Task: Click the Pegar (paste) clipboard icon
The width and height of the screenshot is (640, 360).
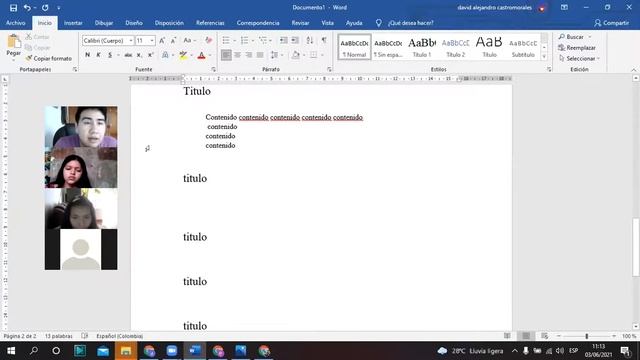Action: tap(13, 42)
